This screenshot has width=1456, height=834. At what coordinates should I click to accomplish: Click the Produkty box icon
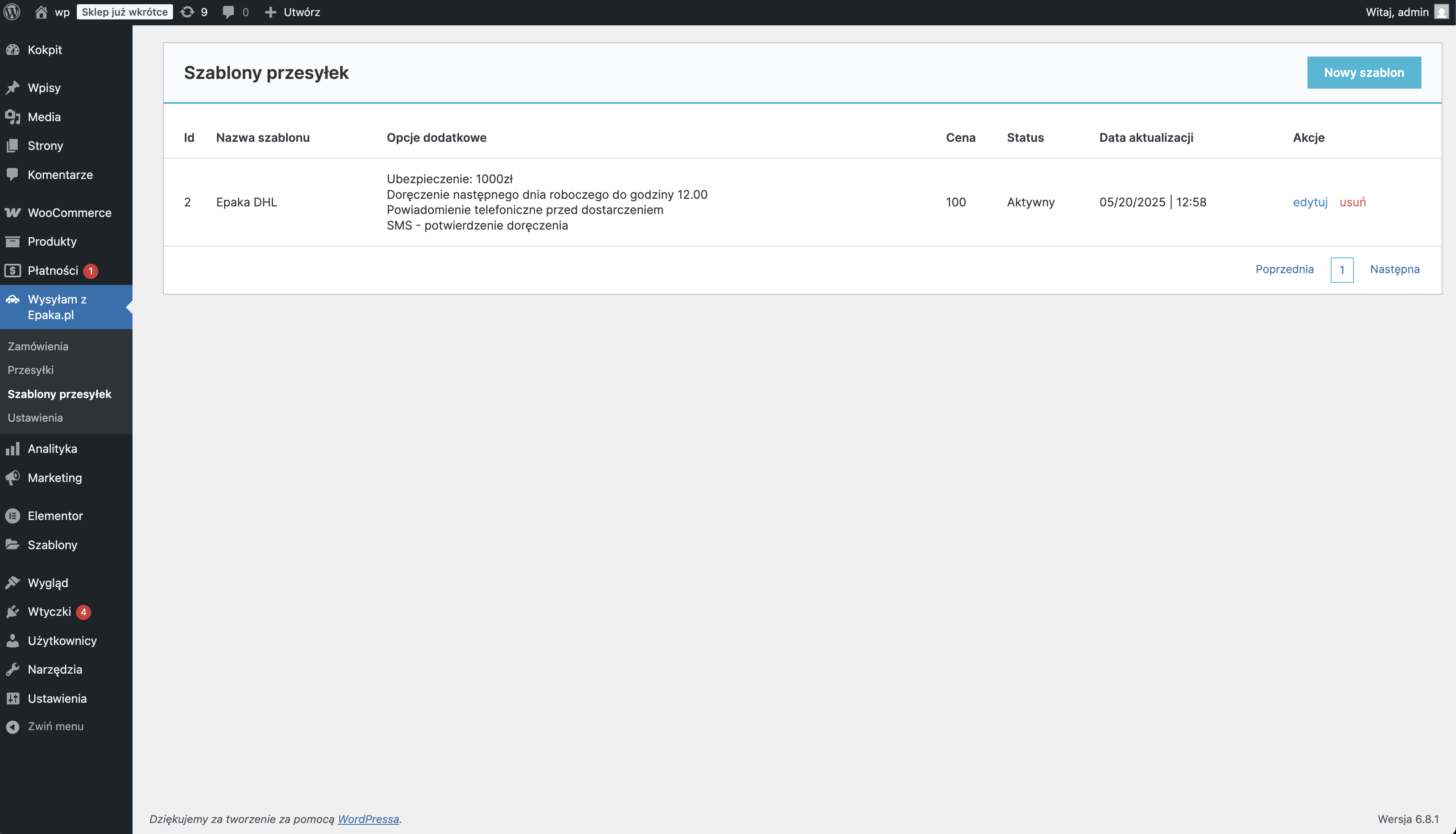coord(13,241)
